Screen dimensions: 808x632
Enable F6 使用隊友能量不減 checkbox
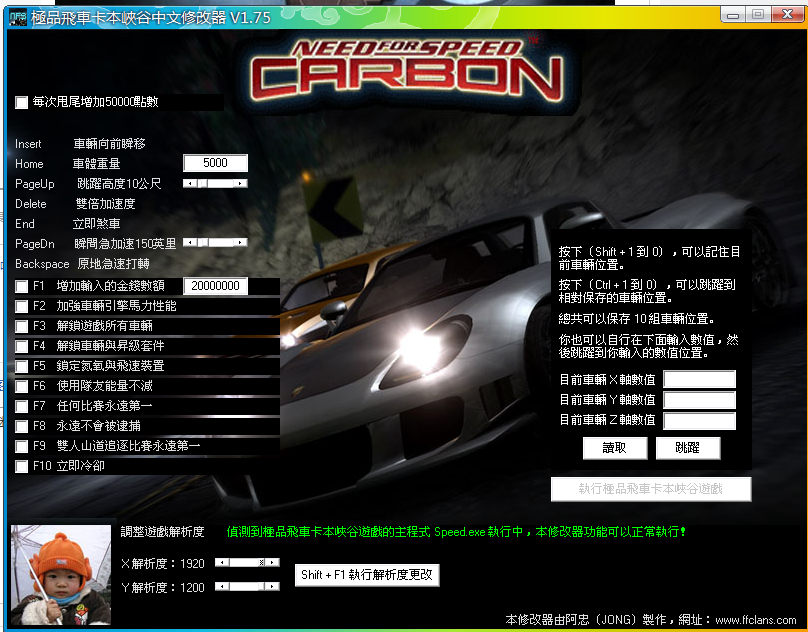[22, 386]
